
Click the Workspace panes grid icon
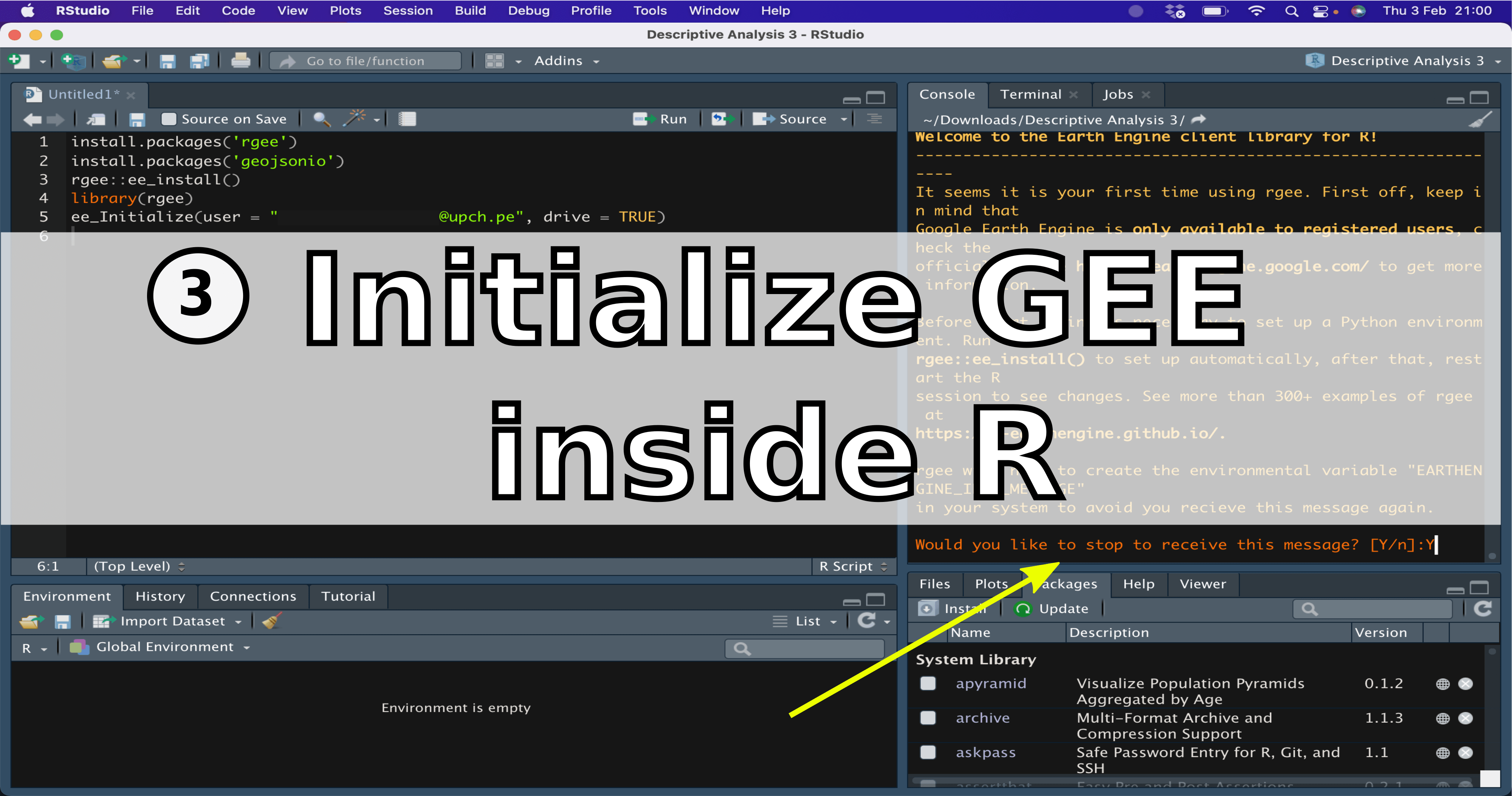point(494,61)
